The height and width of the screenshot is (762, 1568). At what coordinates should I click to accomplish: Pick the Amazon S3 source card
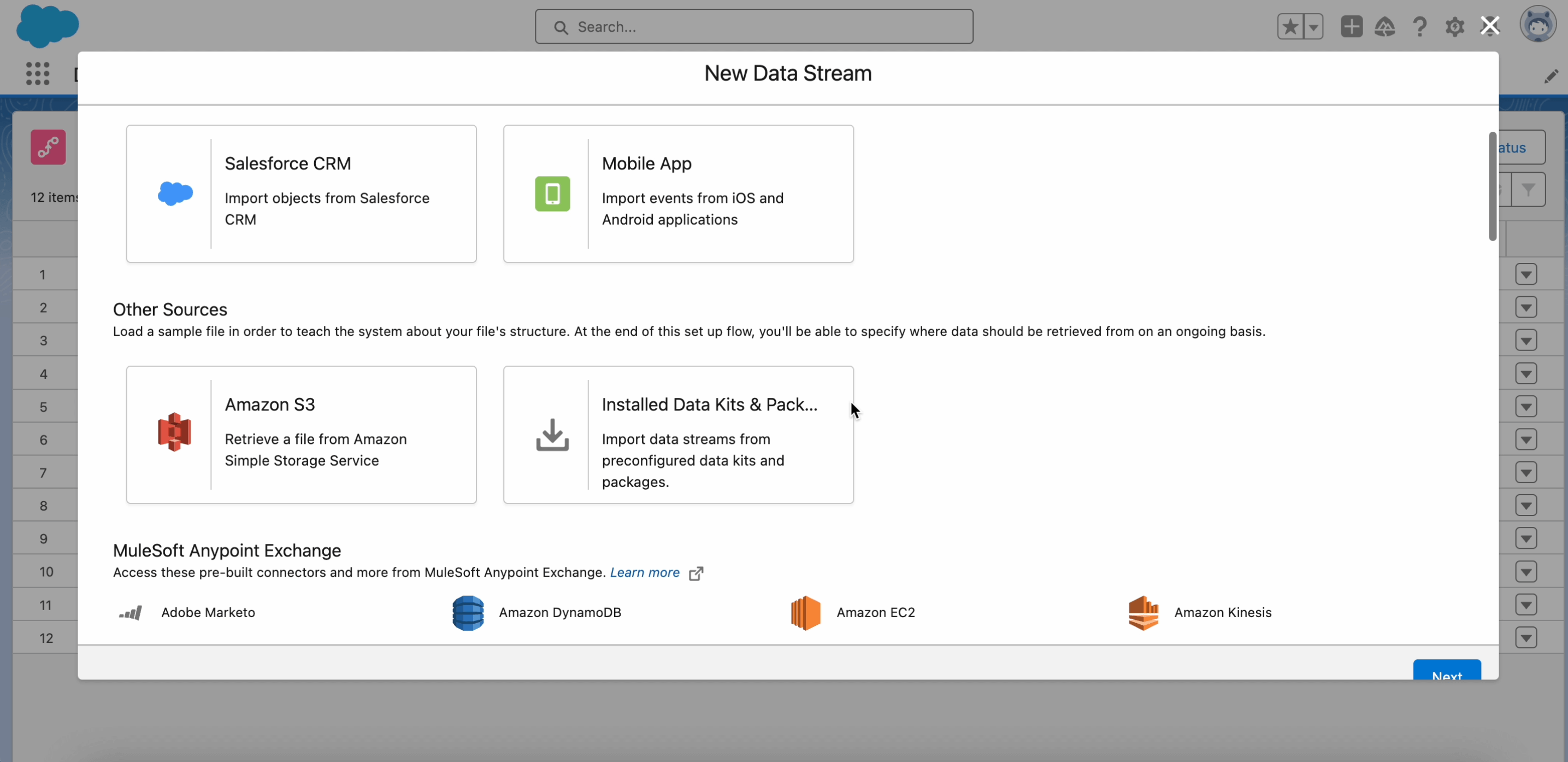tap(301, 435)
